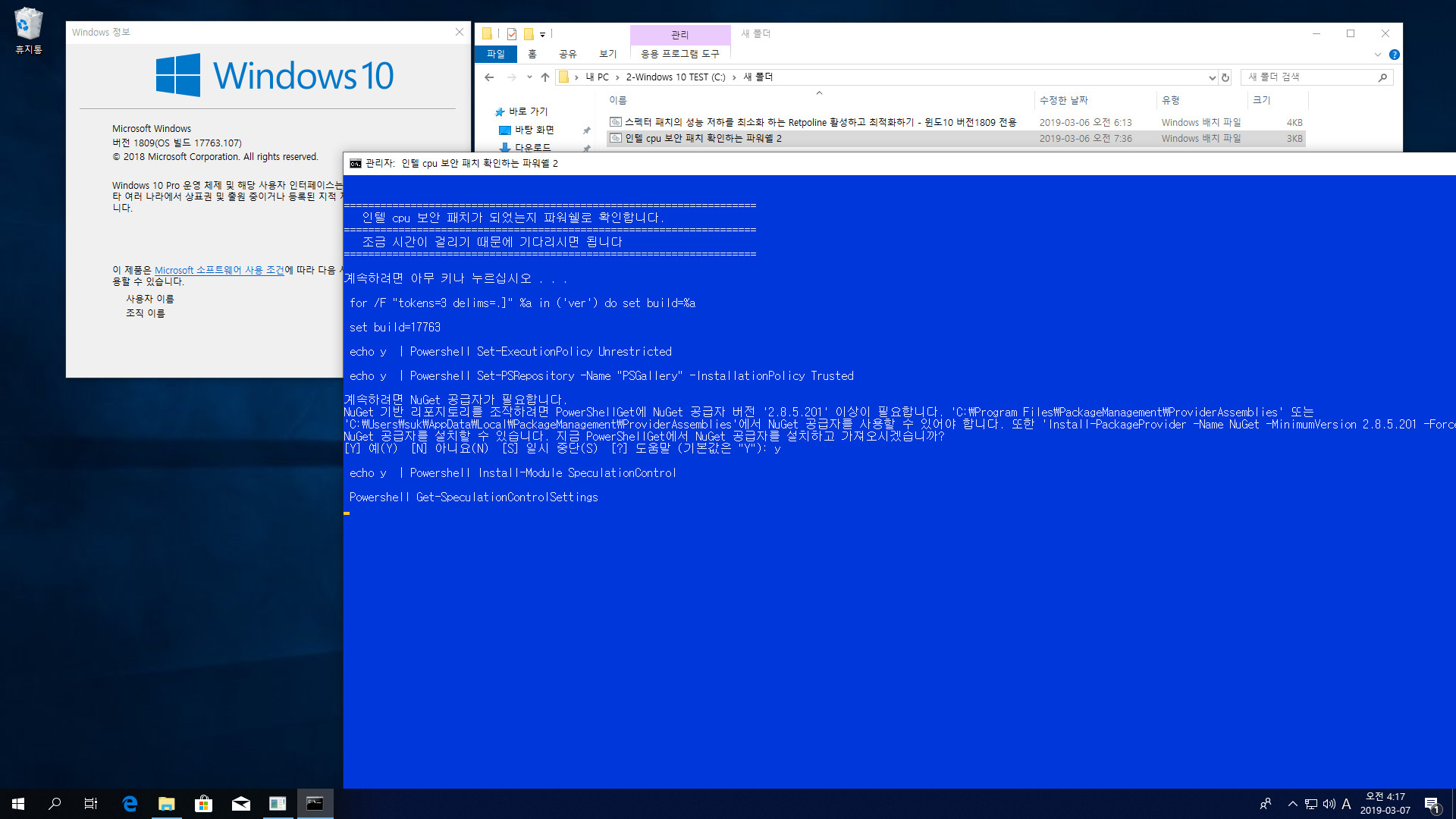Sort by 크기 column header
This screenshot has width=1456, height=819.
1261,100
